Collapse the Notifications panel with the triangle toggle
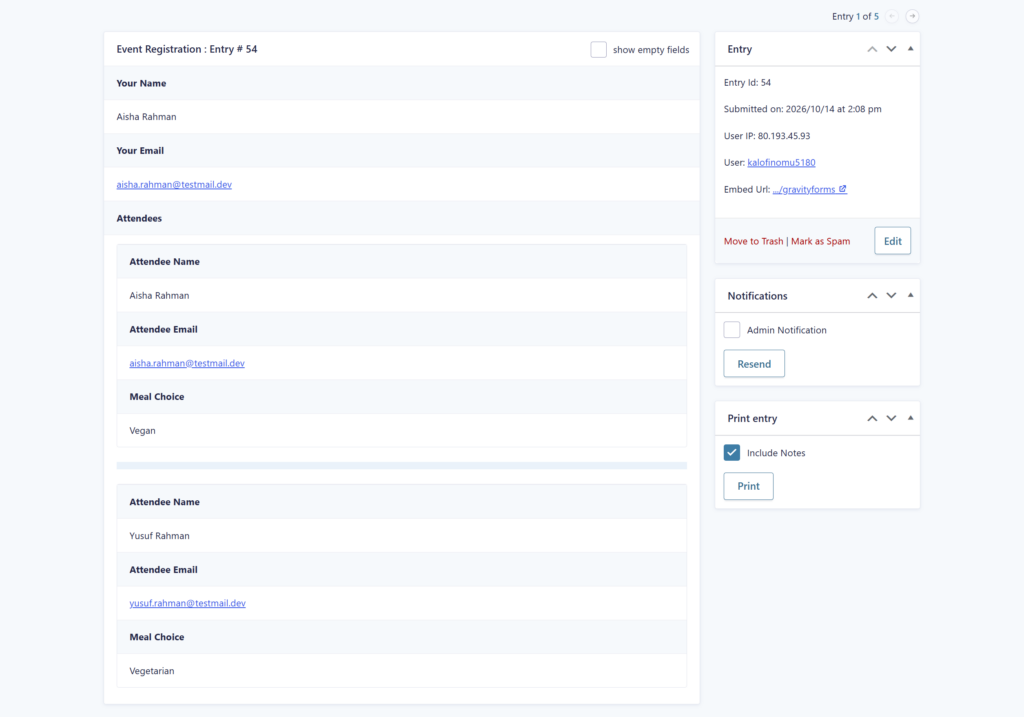 click(910, 295)
